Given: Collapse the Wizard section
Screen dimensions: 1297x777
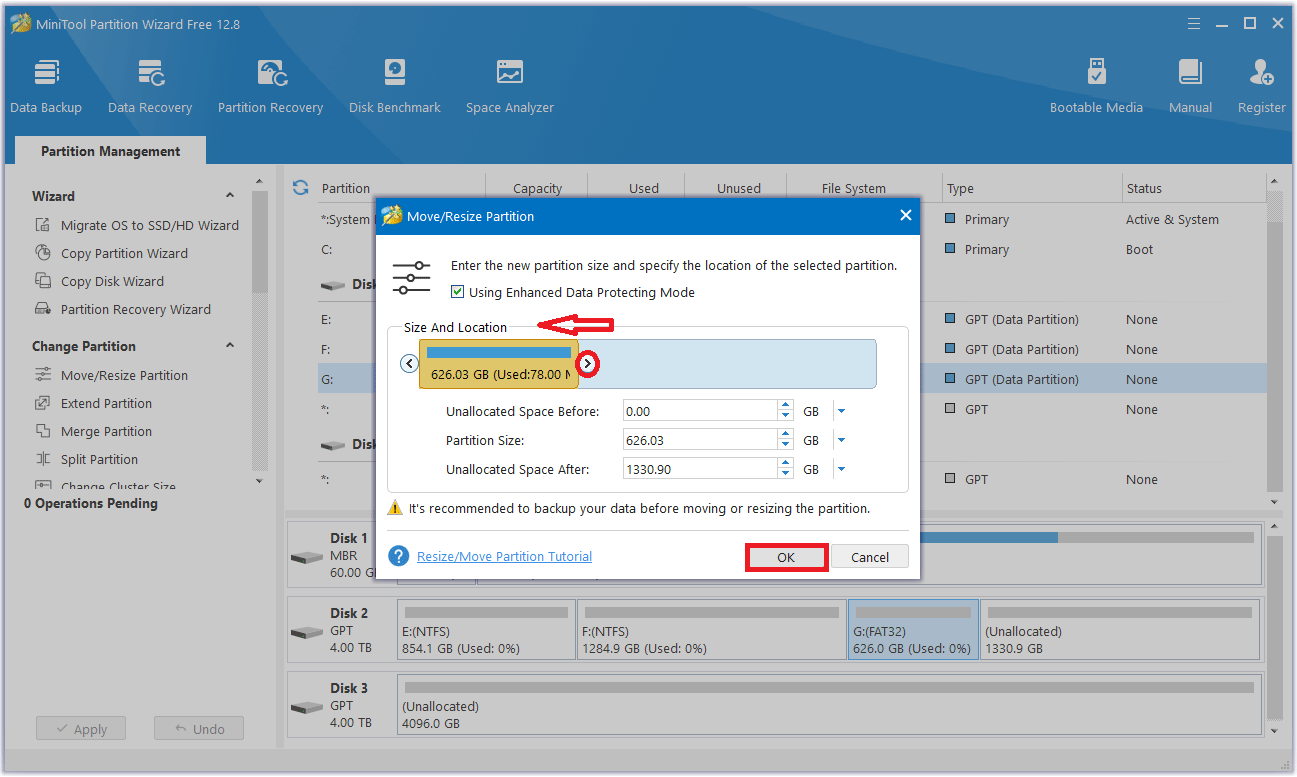Looking at the screenshot, I should (230, 196).
